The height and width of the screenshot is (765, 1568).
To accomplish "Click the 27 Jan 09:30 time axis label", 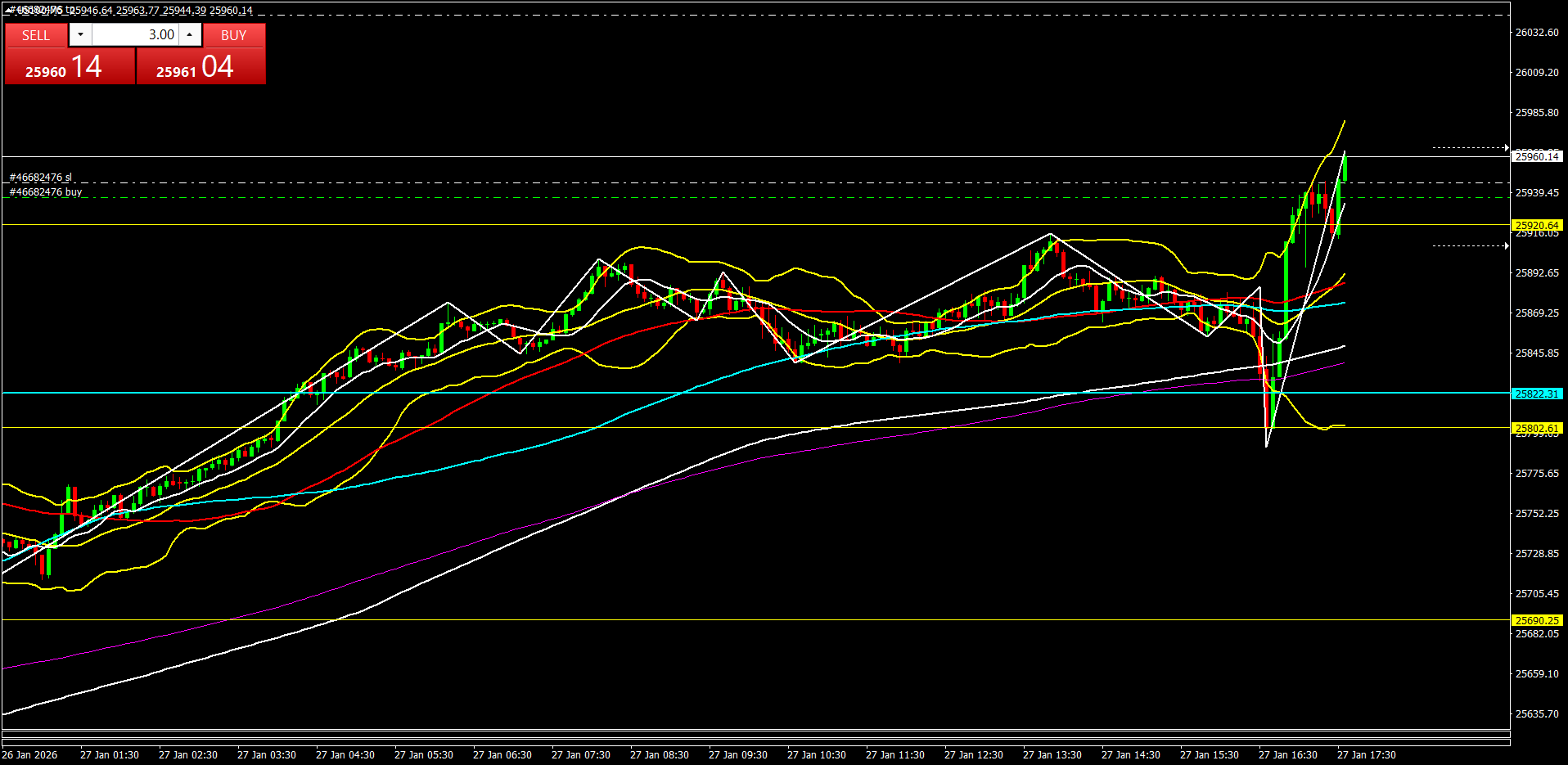I will (x=737, y=754).
